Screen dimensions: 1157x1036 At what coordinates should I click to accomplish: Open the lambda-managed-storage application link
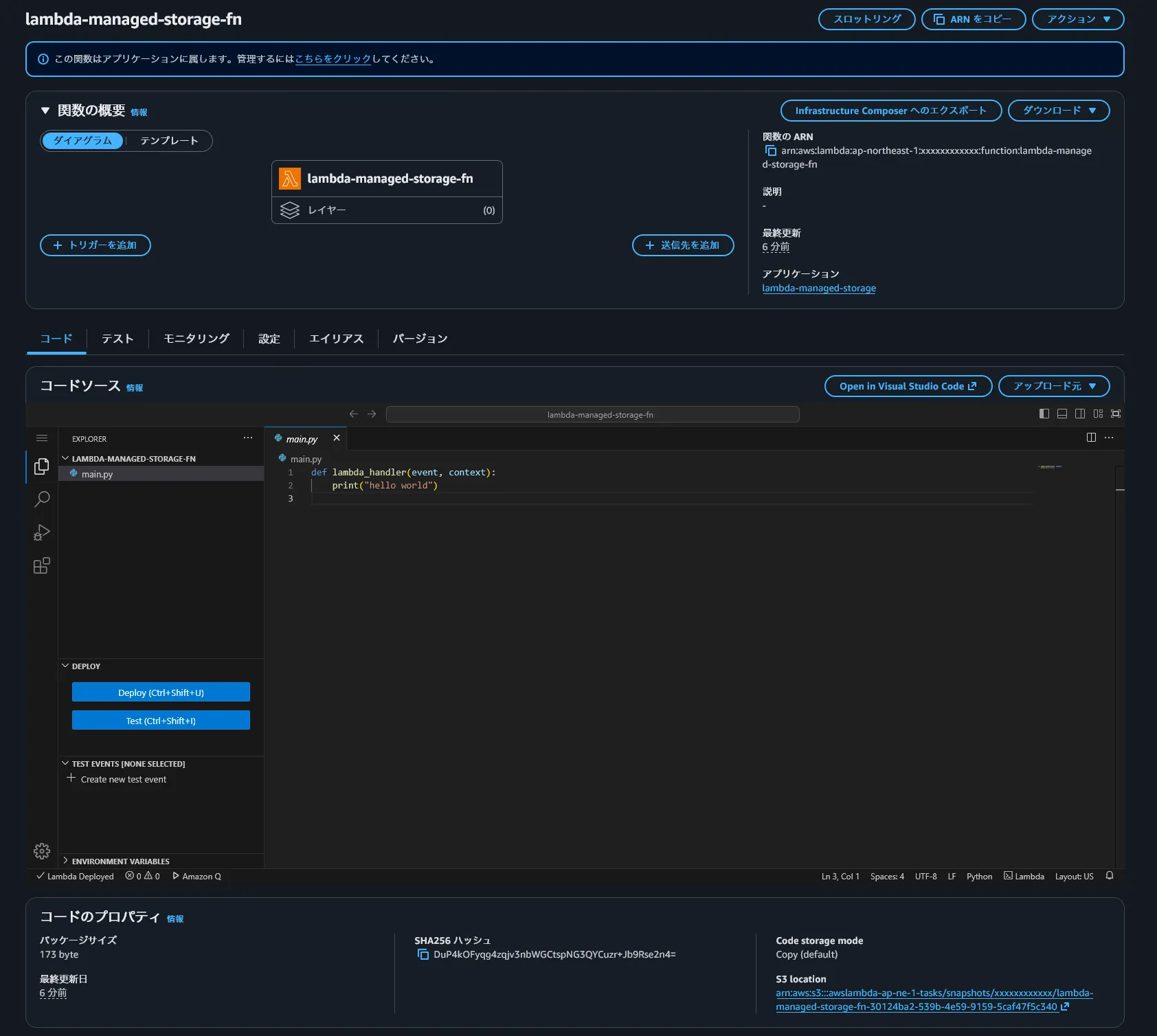click(x=819, y=288)
